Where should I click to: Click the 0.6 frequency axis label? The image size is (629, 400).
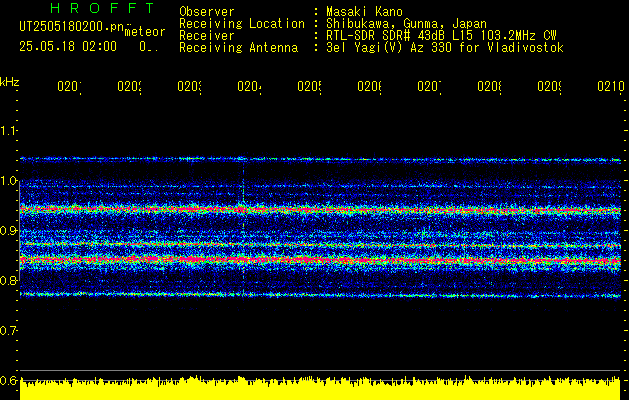[x=8, y=381]
